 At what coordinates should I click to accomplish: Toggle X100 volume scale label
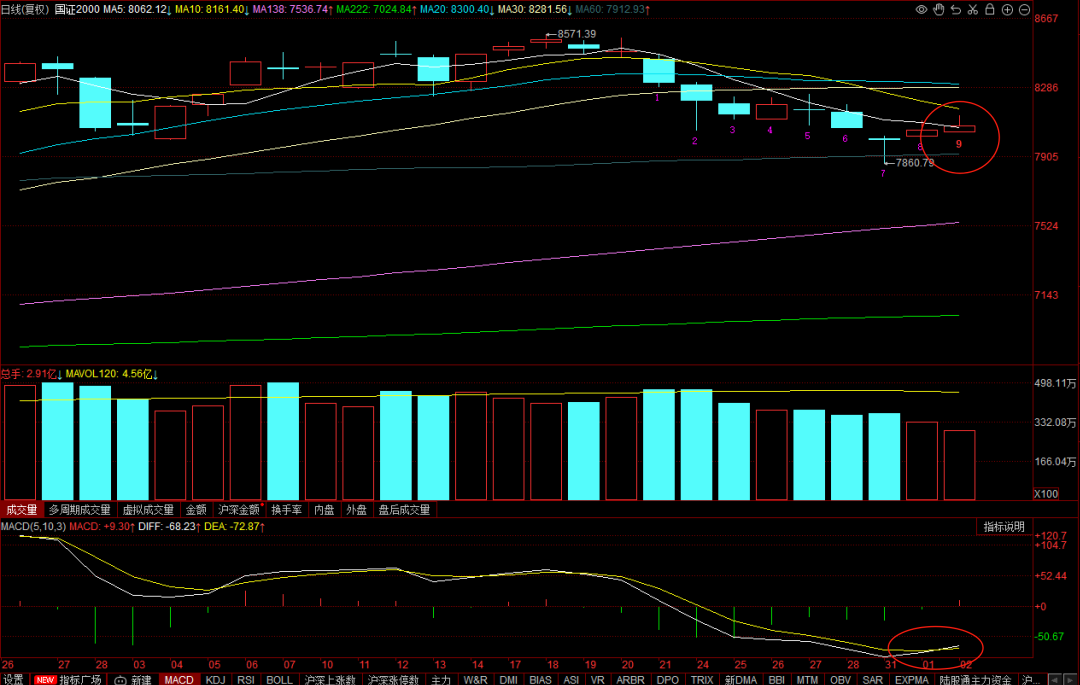1046,494
